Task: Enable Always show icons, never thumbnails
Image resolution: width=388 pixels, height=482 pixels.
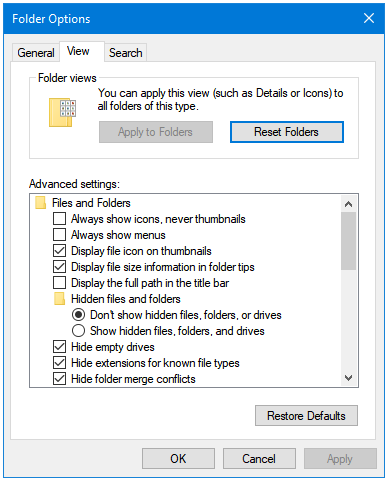Action: tap(59, 219)
